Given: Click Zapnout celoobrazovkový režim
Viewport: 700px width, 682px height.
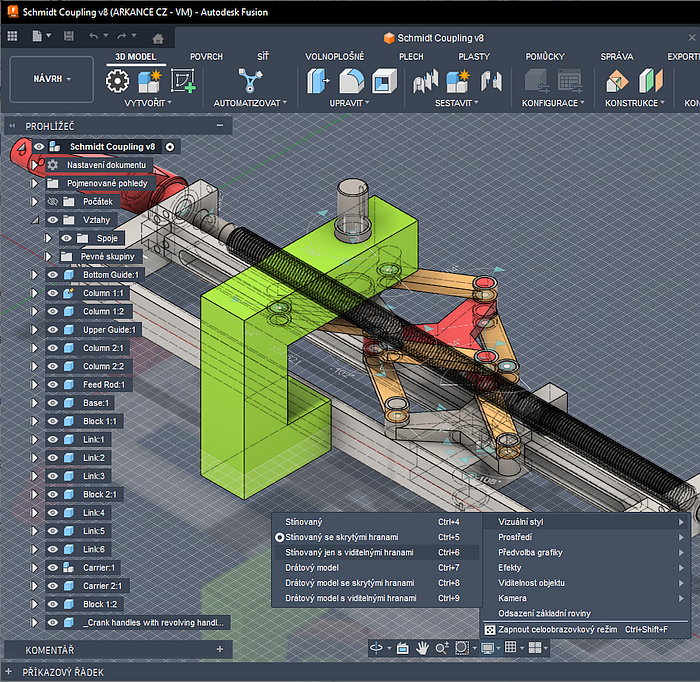Looking at the screenshot, I should (x=557, y=630).
